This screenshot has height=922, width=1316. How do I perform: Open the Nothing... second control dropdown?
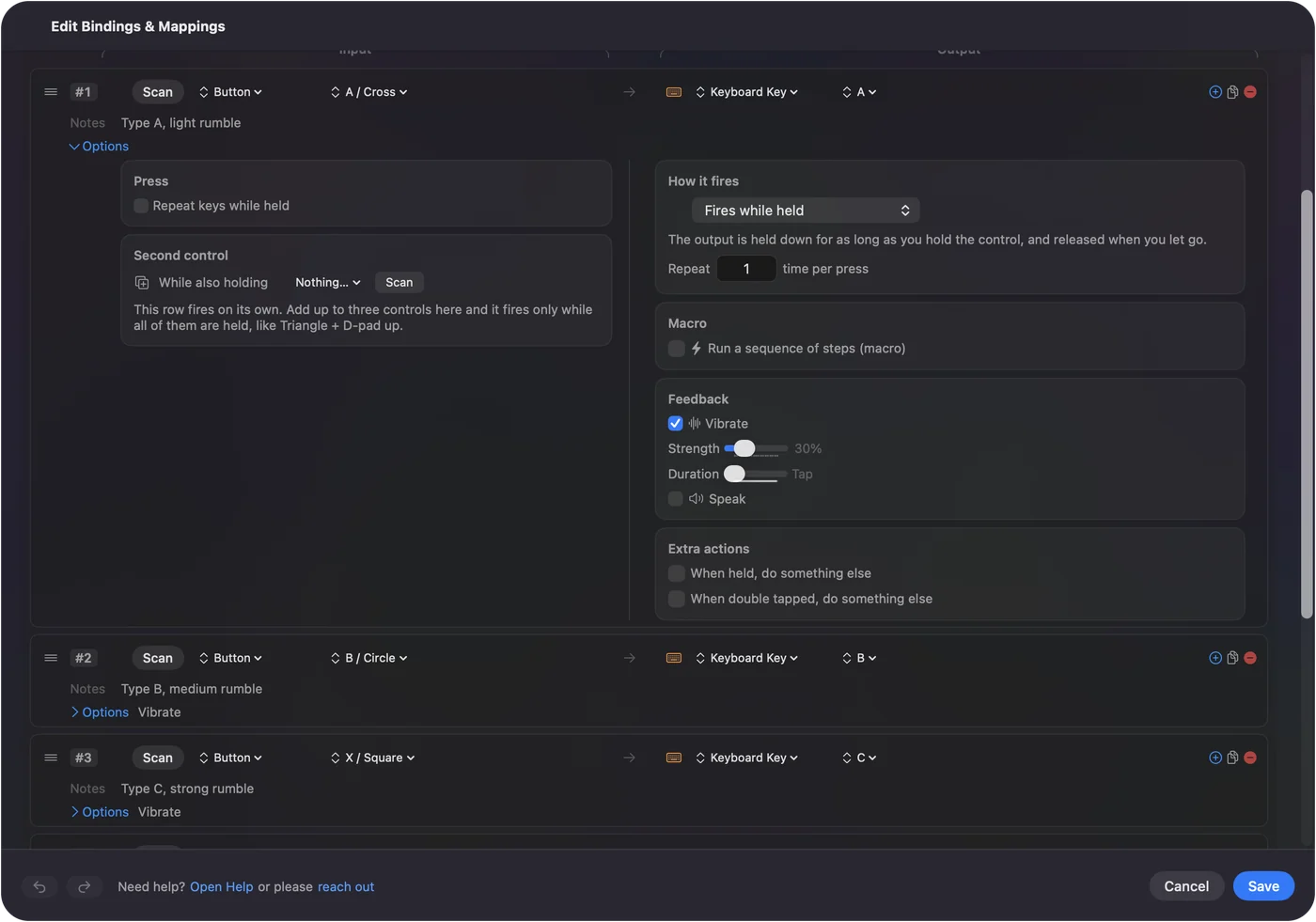[327, 283]
